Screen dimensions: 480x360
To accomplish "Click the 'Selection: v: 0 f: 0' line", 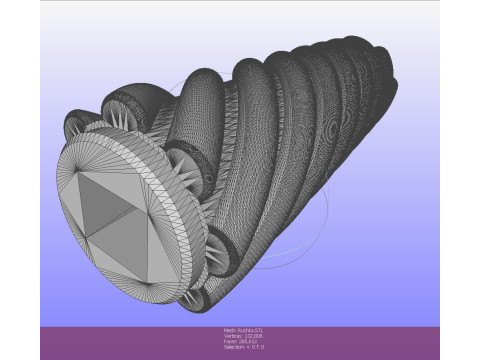I will point(244,347).
